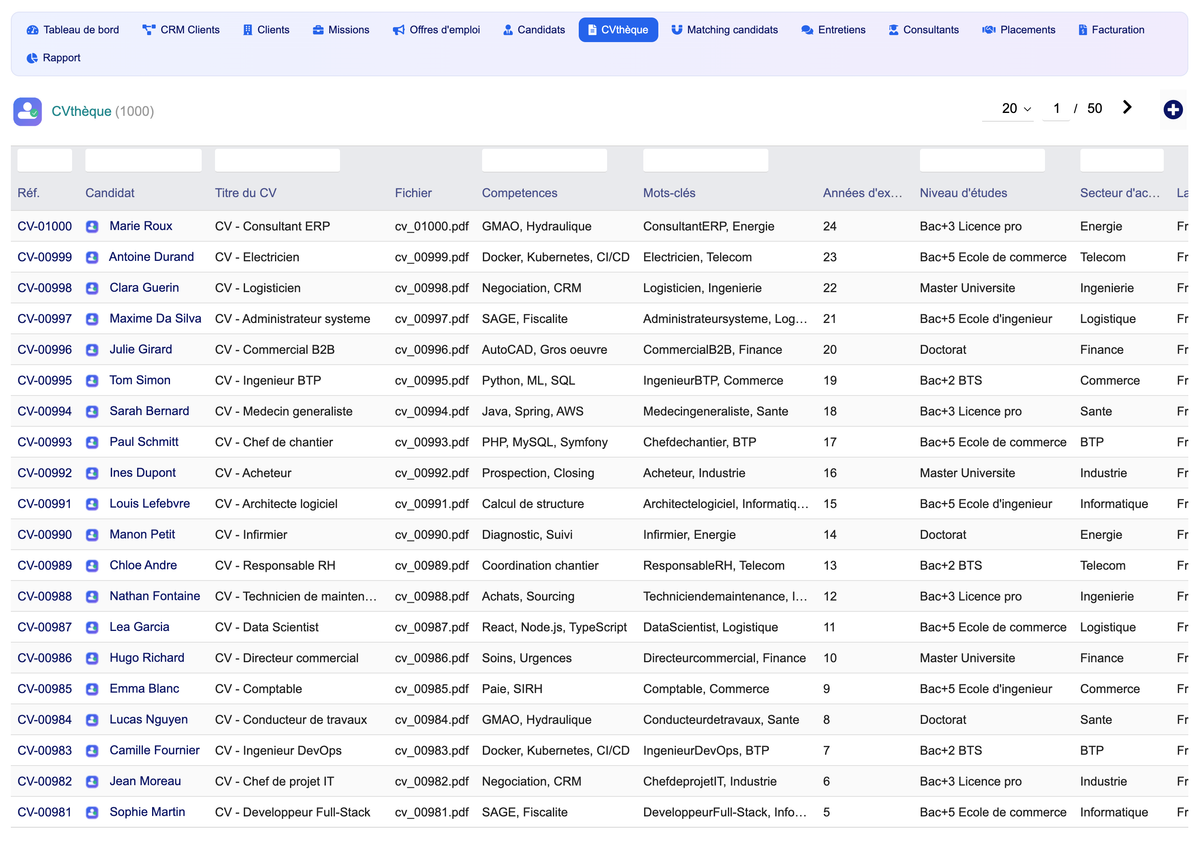Open the Entretiens tab
The height and width of the screenshot is (861, 1200).
(x=834, y=30)
